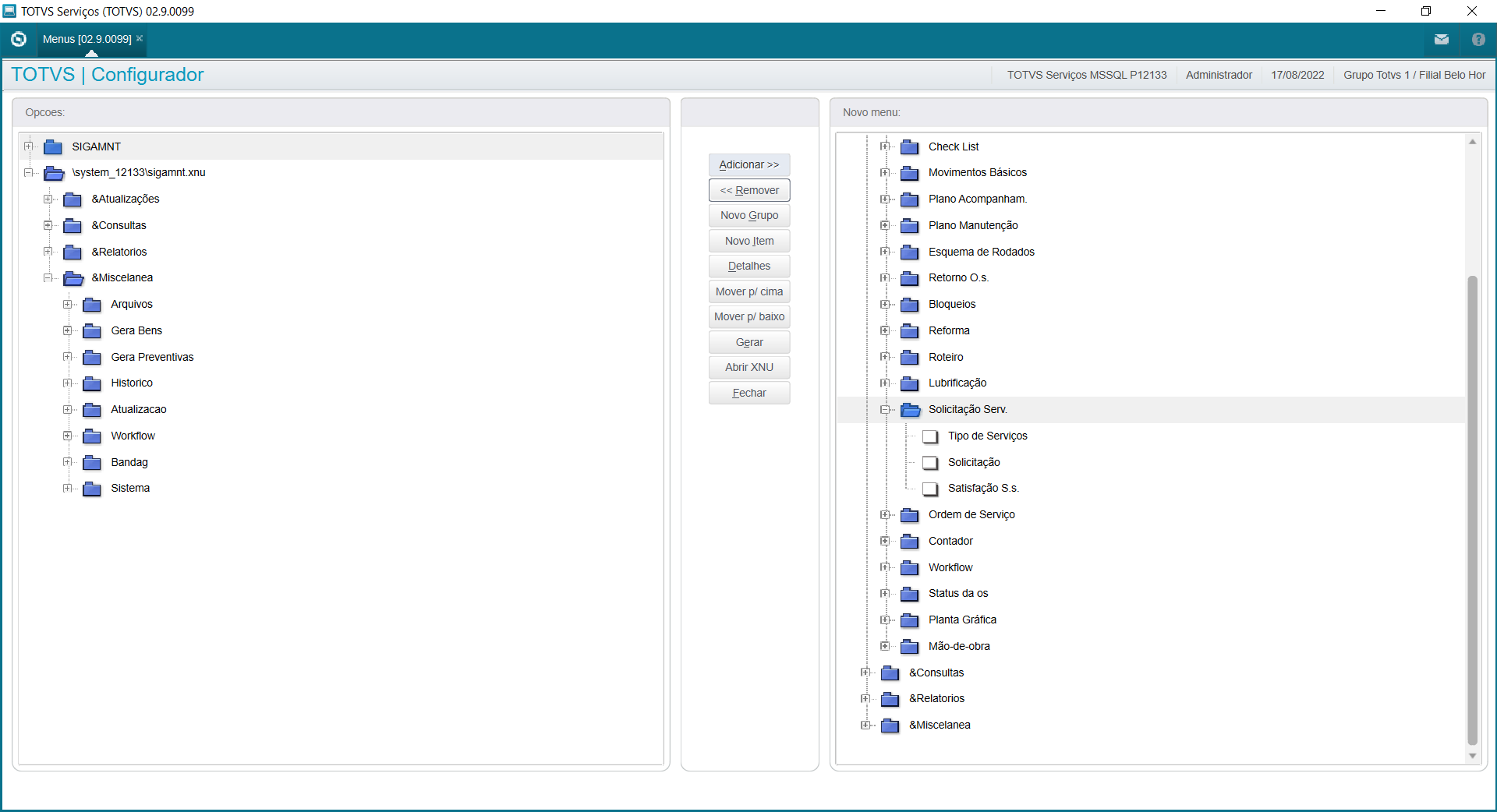Select the Menus [02.9.0099] tab
Image resolution: width=1497 pixels, height=812 pixels.
87,39
